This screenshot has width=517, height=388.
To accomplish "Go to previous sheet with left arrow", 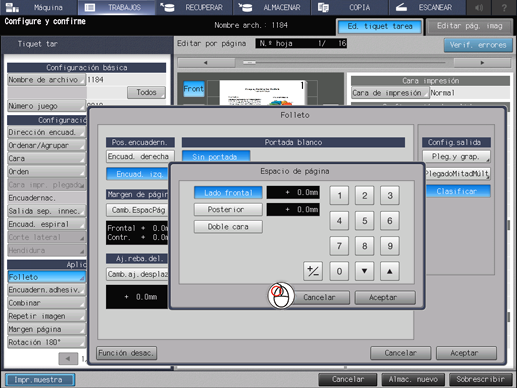I will [x=206, y=63].
